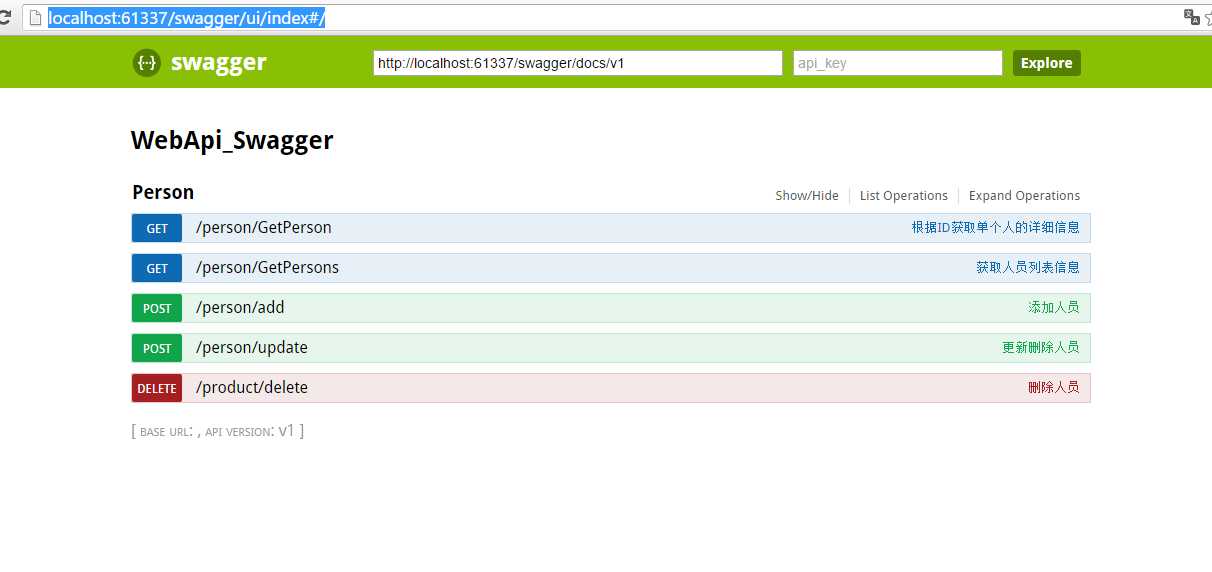Click the page icon beside the URL

pyautogui.click(x=36, y=18)
